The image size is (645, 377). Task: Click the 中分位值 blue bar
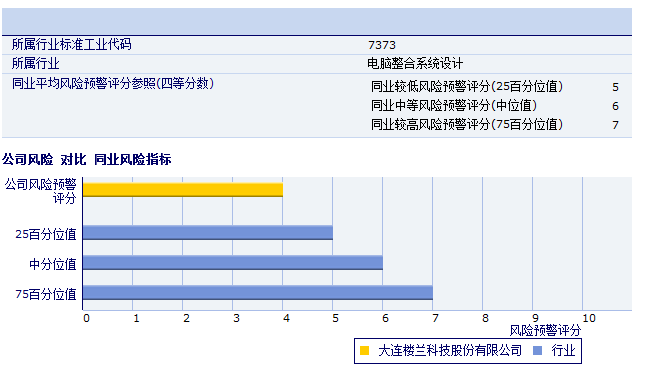pos(233,263)
